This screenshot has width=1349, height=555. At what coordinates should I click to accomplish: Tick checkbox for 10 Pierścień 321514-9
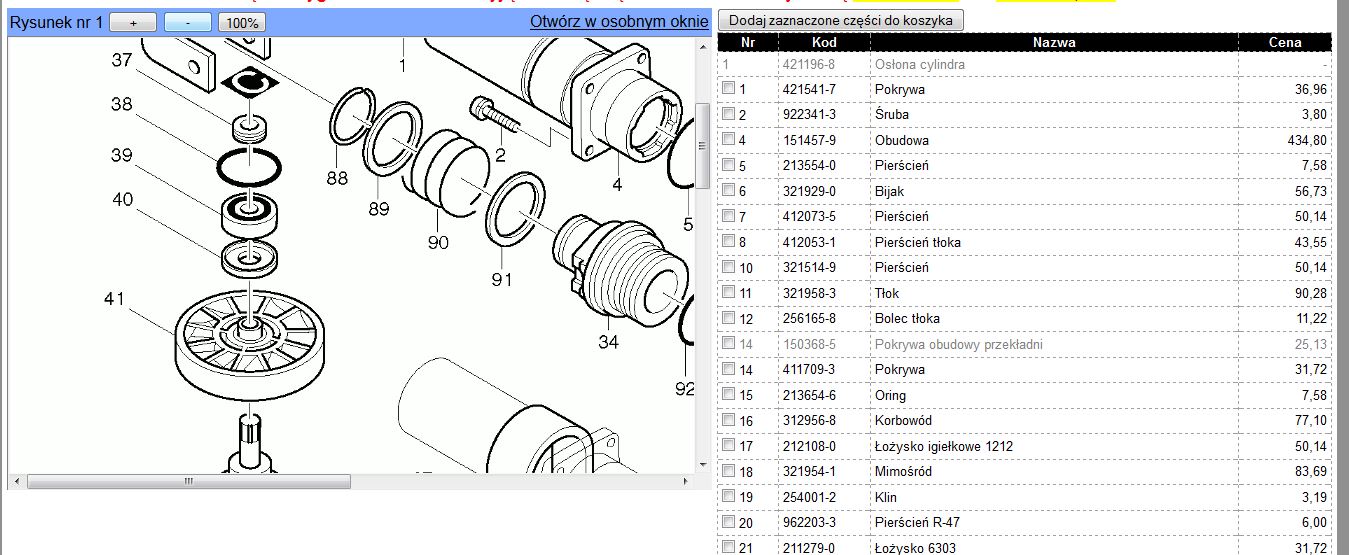729,267
